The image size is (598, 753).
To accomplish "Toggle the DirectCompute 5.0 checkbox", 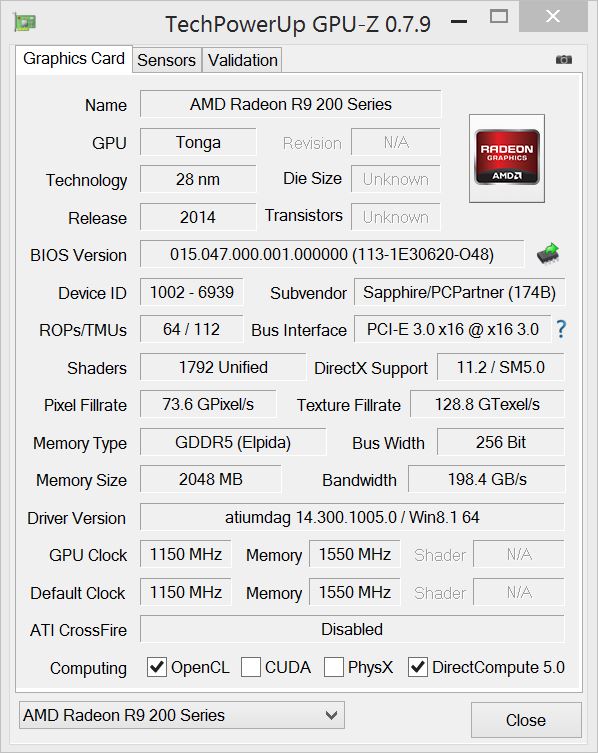I will pyautogui.click(x=418, y=667).
